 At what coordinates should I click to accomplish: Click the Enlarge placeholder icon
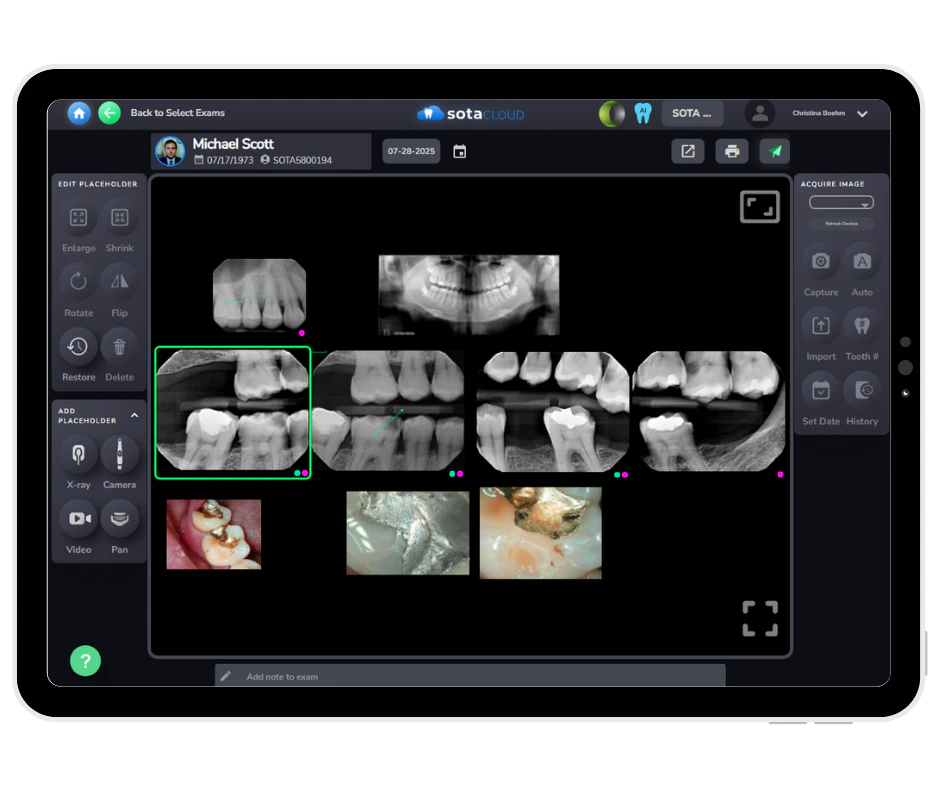pos(78,218)
